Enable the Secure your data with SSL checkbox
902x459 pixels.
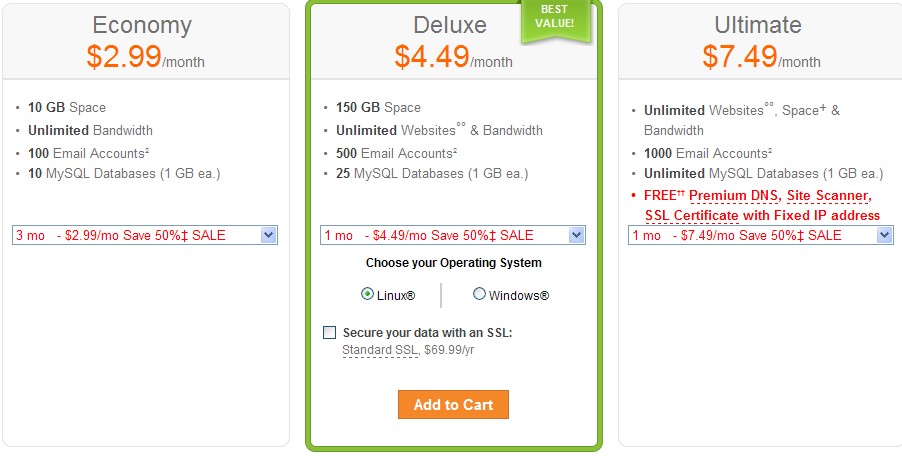pyautogui.click(x=330, y=332)
